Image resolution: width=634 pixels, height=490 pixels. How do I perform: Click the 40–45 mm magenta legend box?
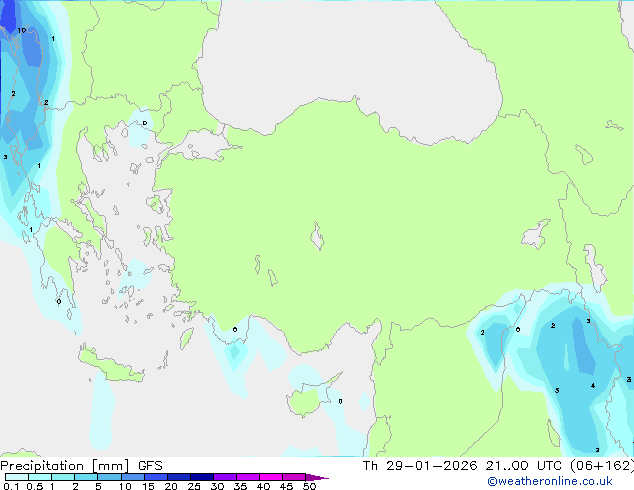click(271, 477)
